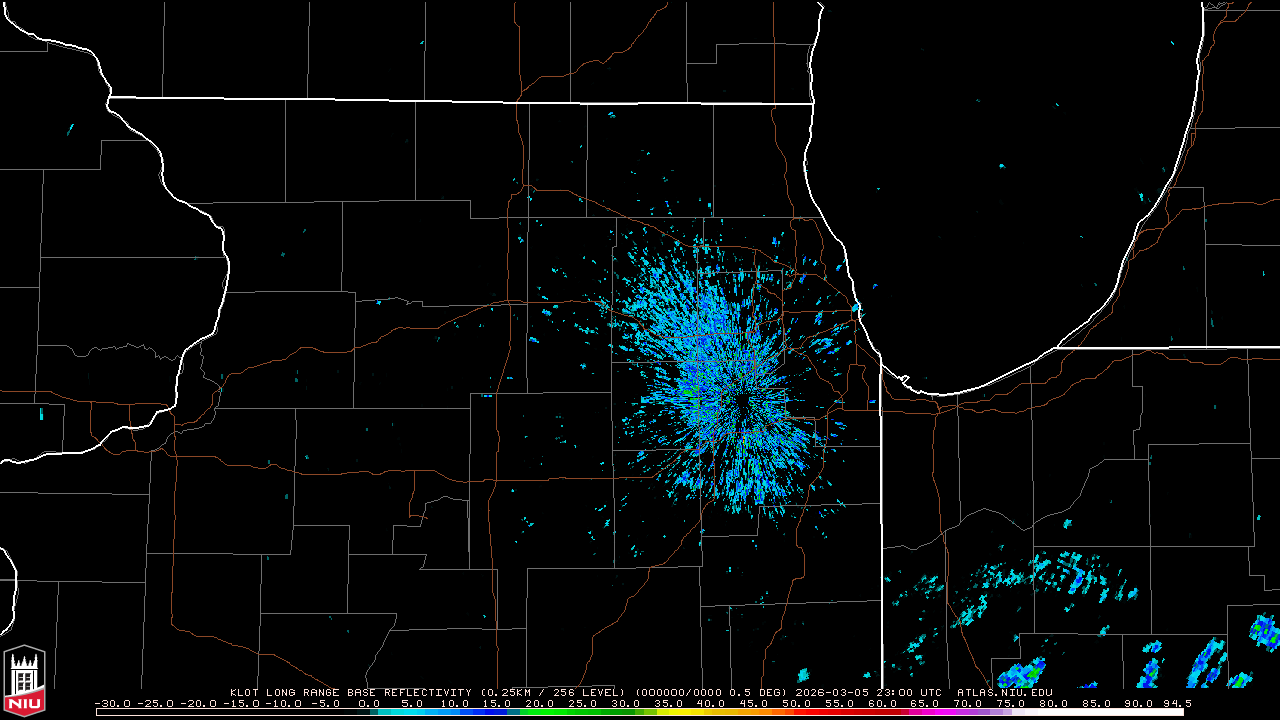Click the reflectivity color scale bar
The image size is (1280, 720).
(x=640, y=712)
